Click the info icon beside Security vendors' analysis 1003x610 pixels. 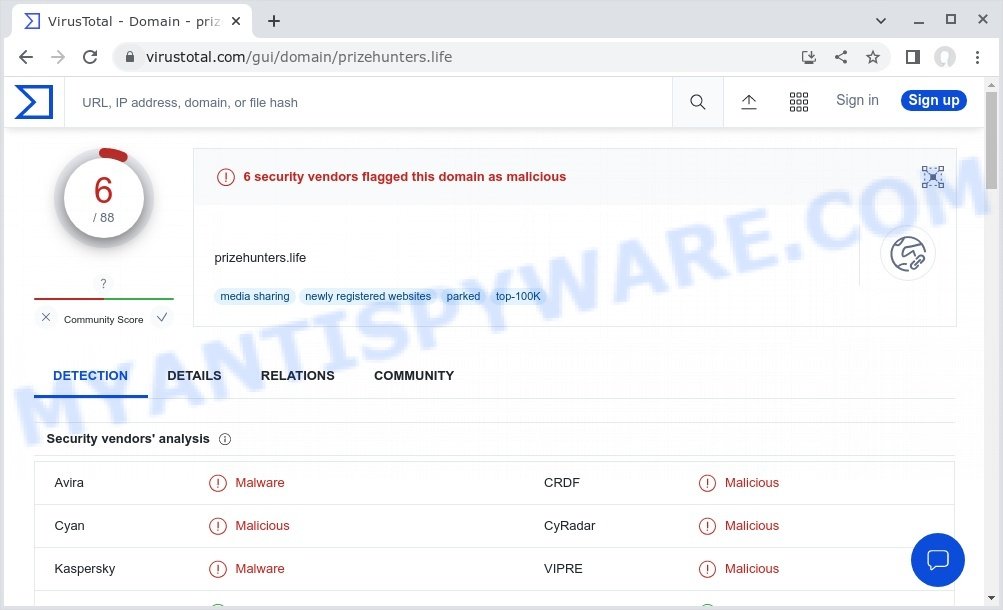pos(225,439)
